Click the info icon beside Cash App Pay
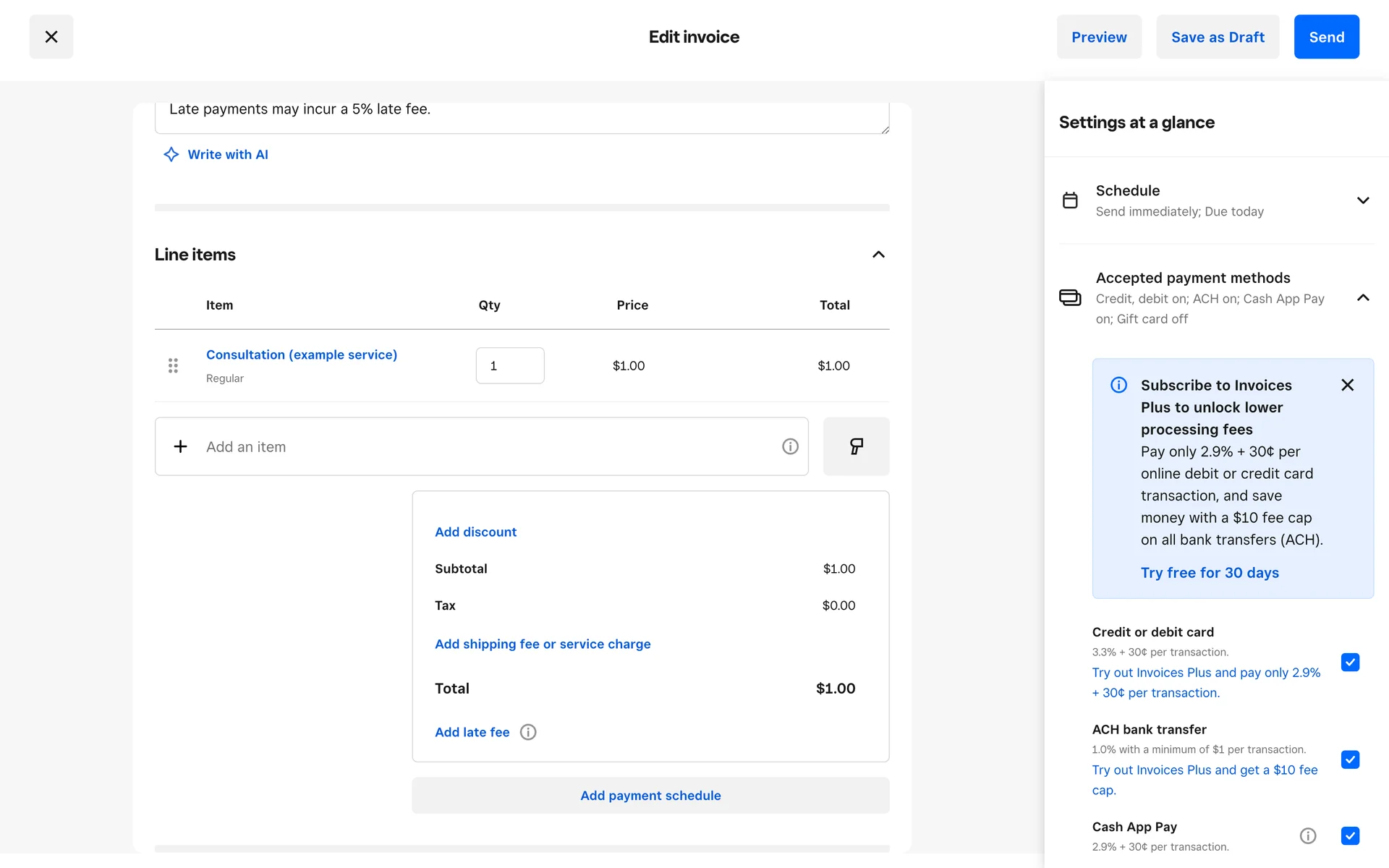Viewport: 1389px width, 868px height. point(1307,835)
